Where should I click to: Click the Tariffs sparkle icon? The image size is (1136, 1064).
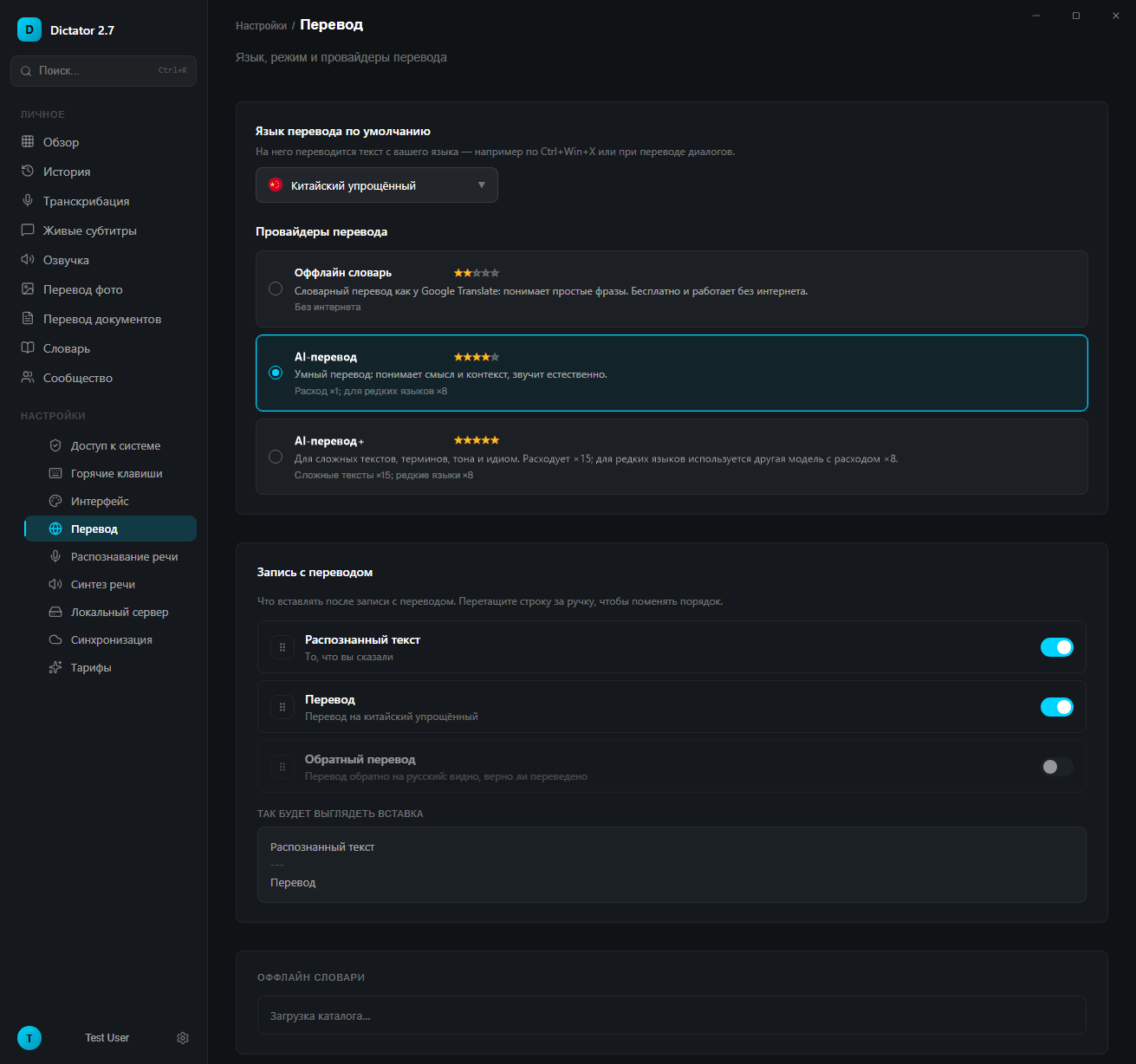[x=55, y=667]
